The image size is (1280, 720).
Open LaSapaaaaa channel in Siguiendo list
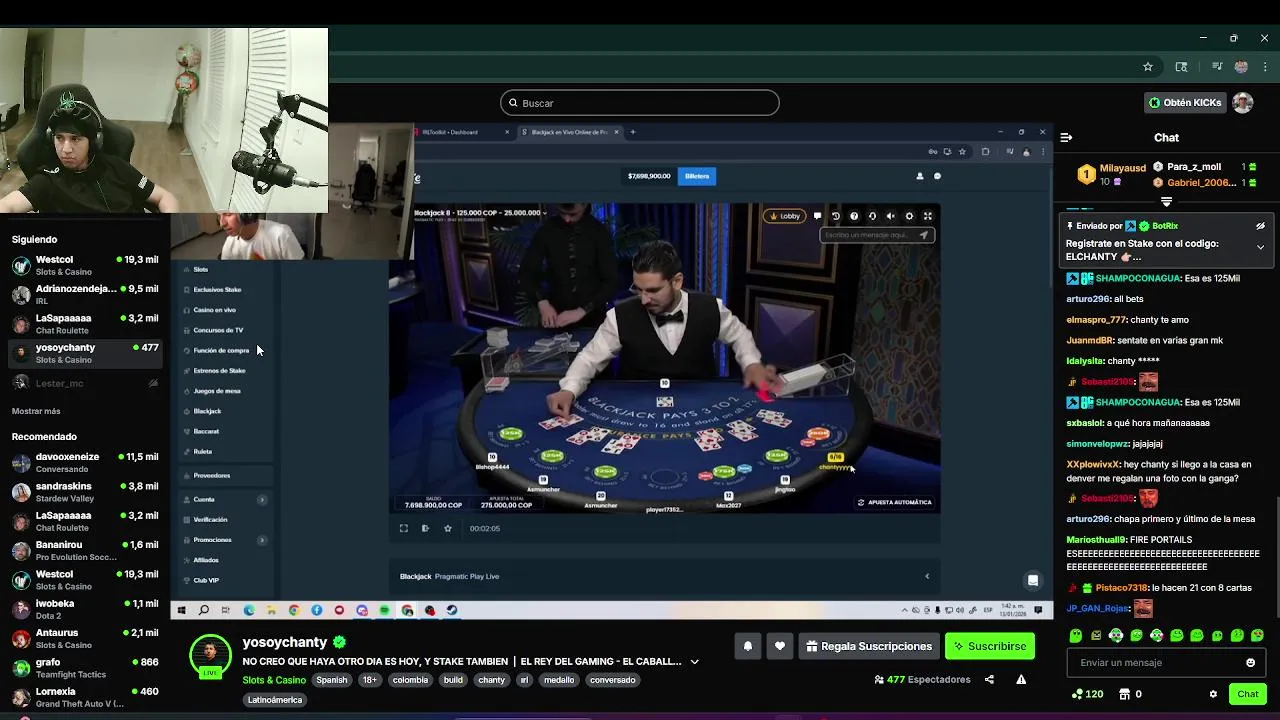84,324
